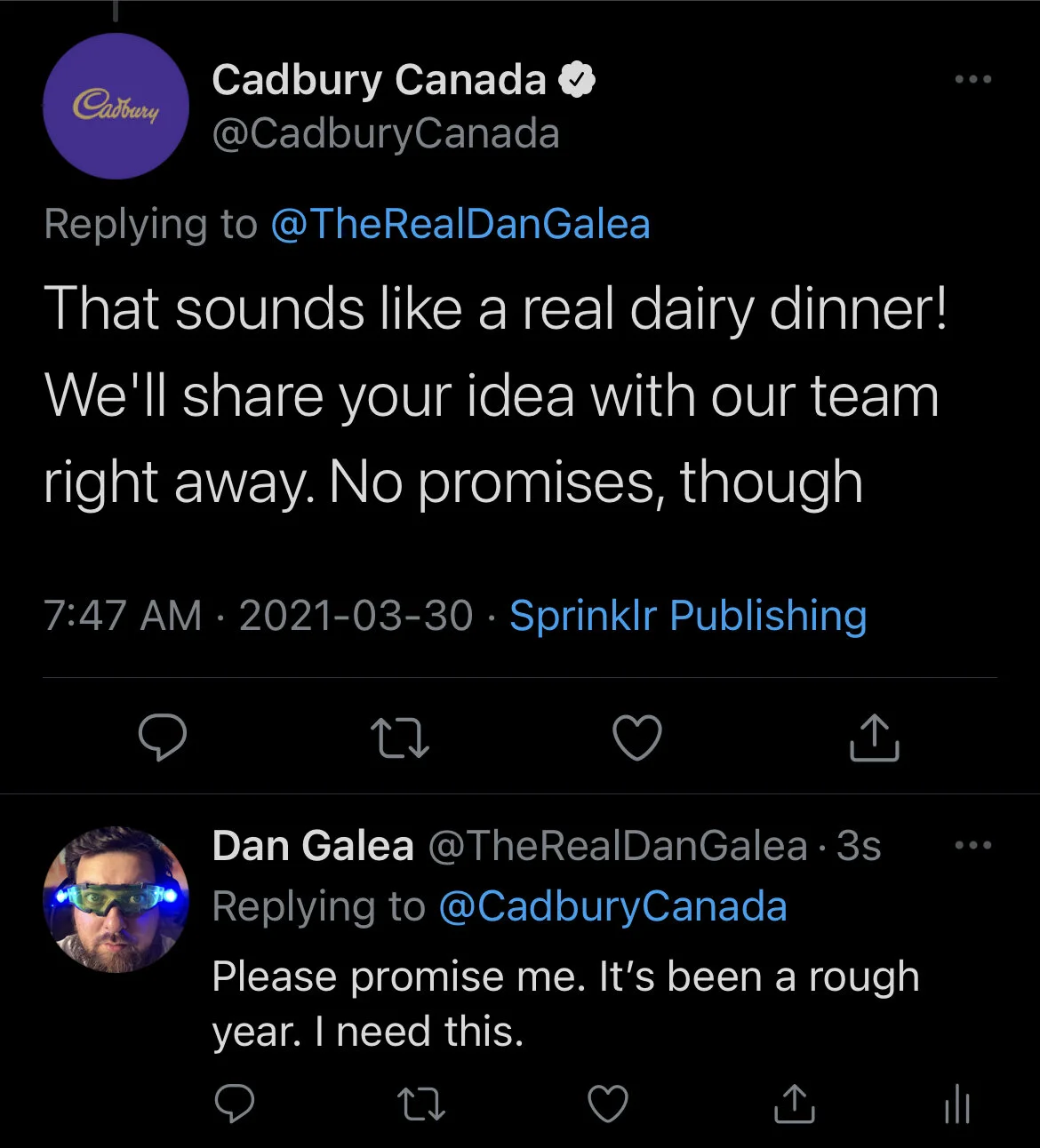Like the Cadbury Canada tweet
Screen dimensions: 1040x1148
click(x=637, y=737)
